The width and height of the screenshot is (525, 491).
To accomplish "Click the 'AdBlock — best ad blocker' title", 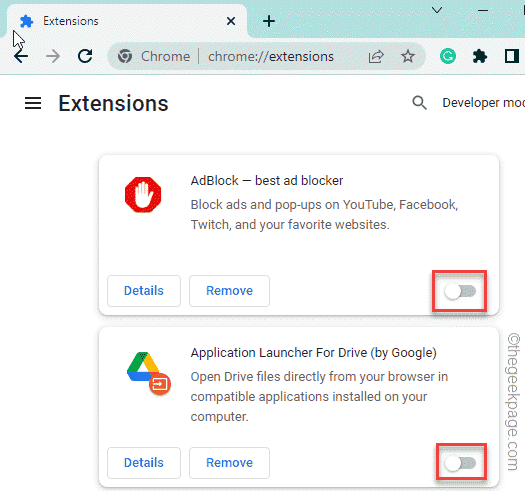I will (267, 181).
